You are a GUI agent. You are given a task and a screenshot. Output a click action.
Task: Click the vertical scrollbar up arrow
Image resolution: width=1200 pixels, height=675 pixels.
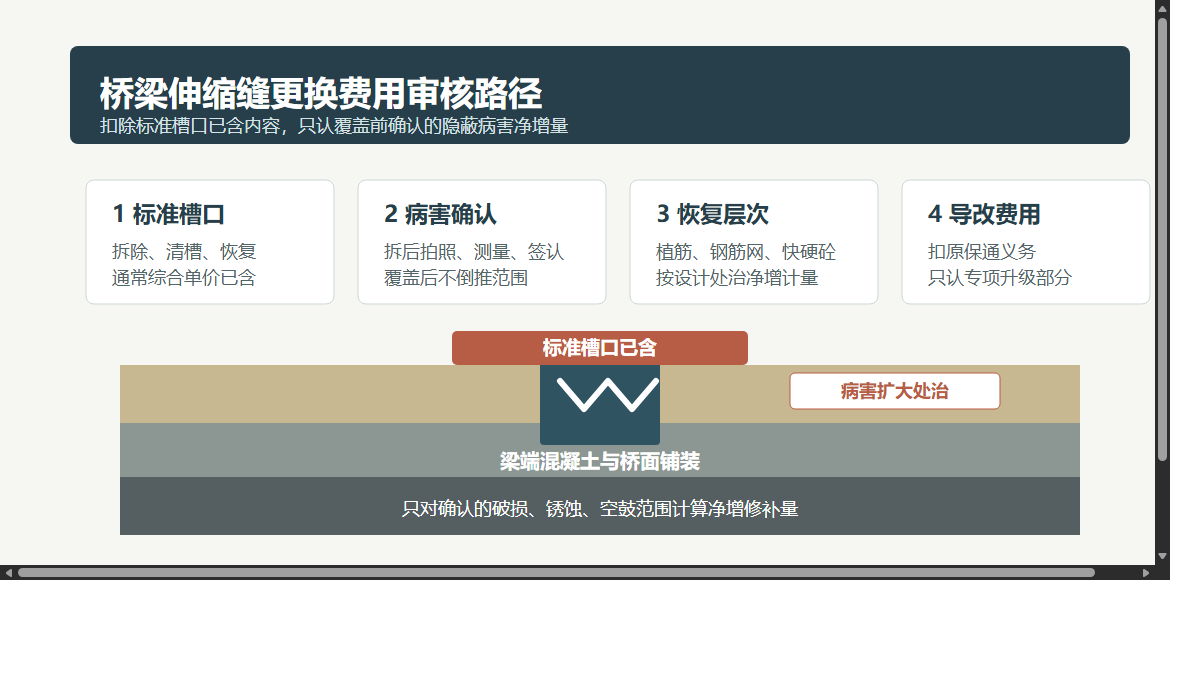click(1162, 8)
